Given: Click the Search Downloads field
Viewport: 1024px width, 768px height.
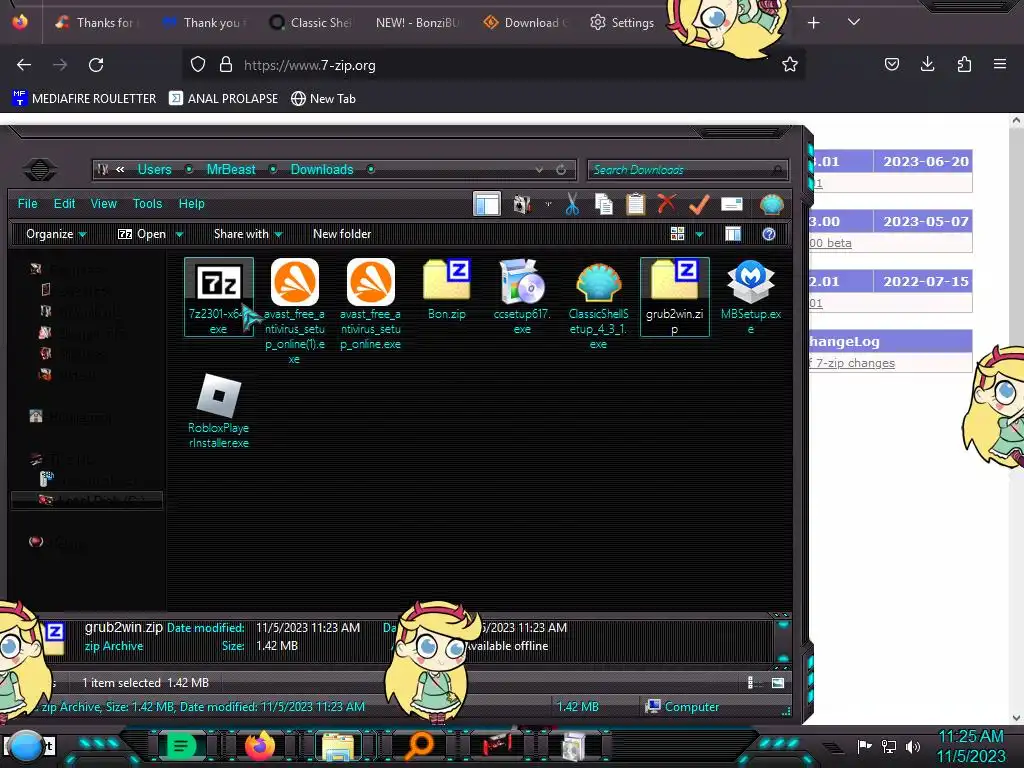Looking at the screenshot, I should pos(688,170).
